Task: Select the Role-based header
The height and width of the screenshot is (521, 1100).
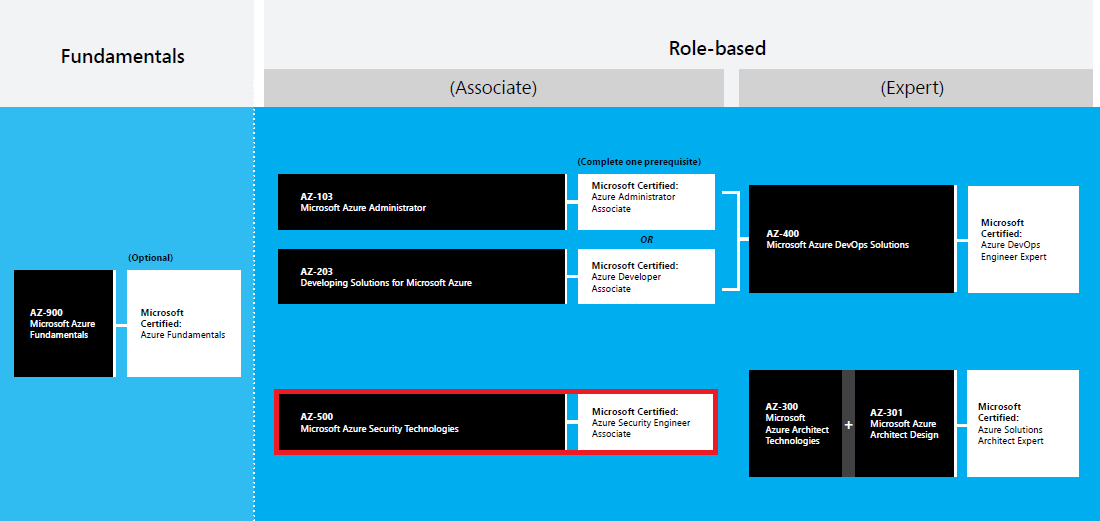Action: pos(716,48)
